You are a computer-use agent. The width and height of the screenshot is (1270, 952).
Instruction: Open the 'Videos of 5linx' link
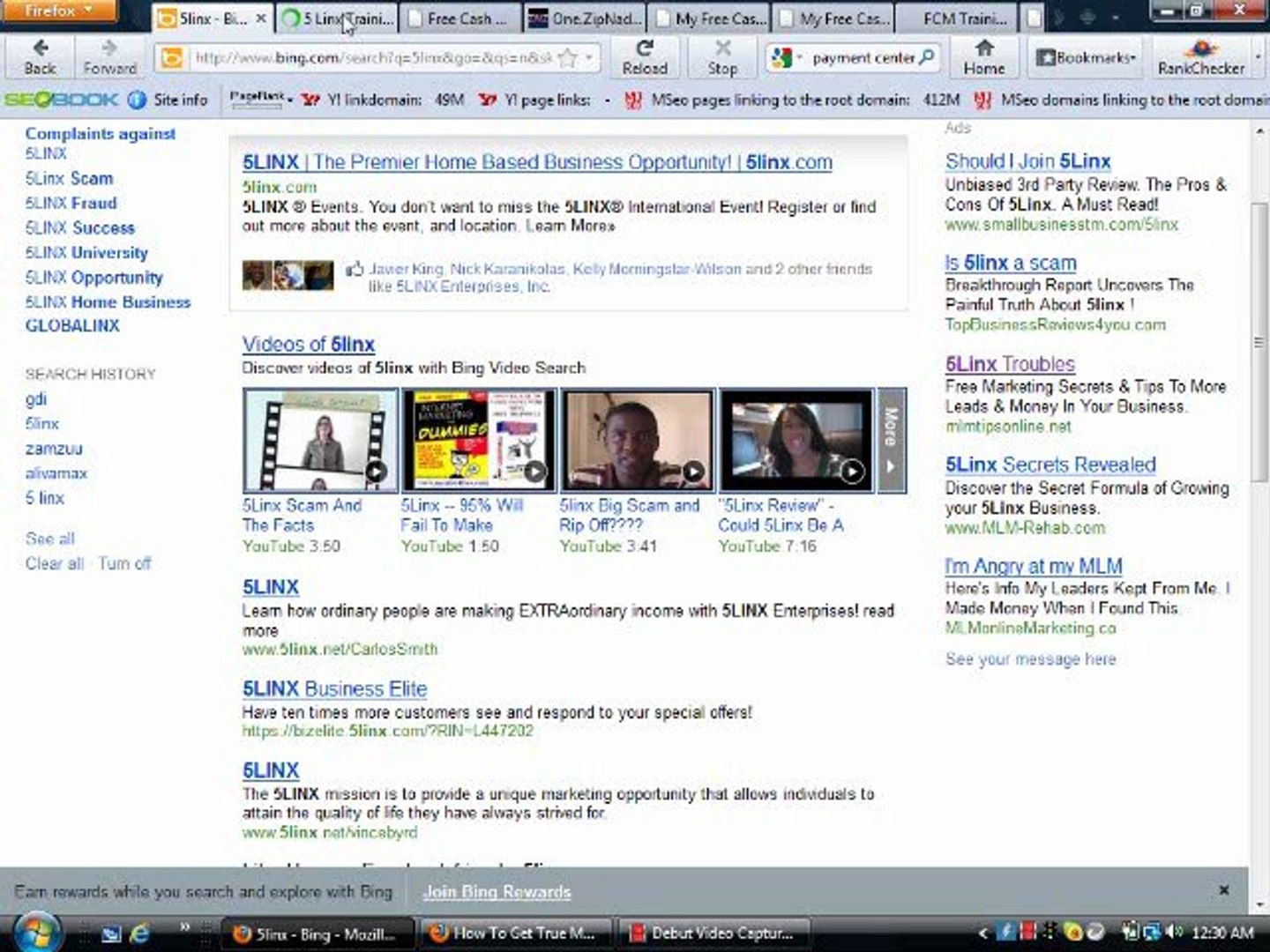click(309, 345)
